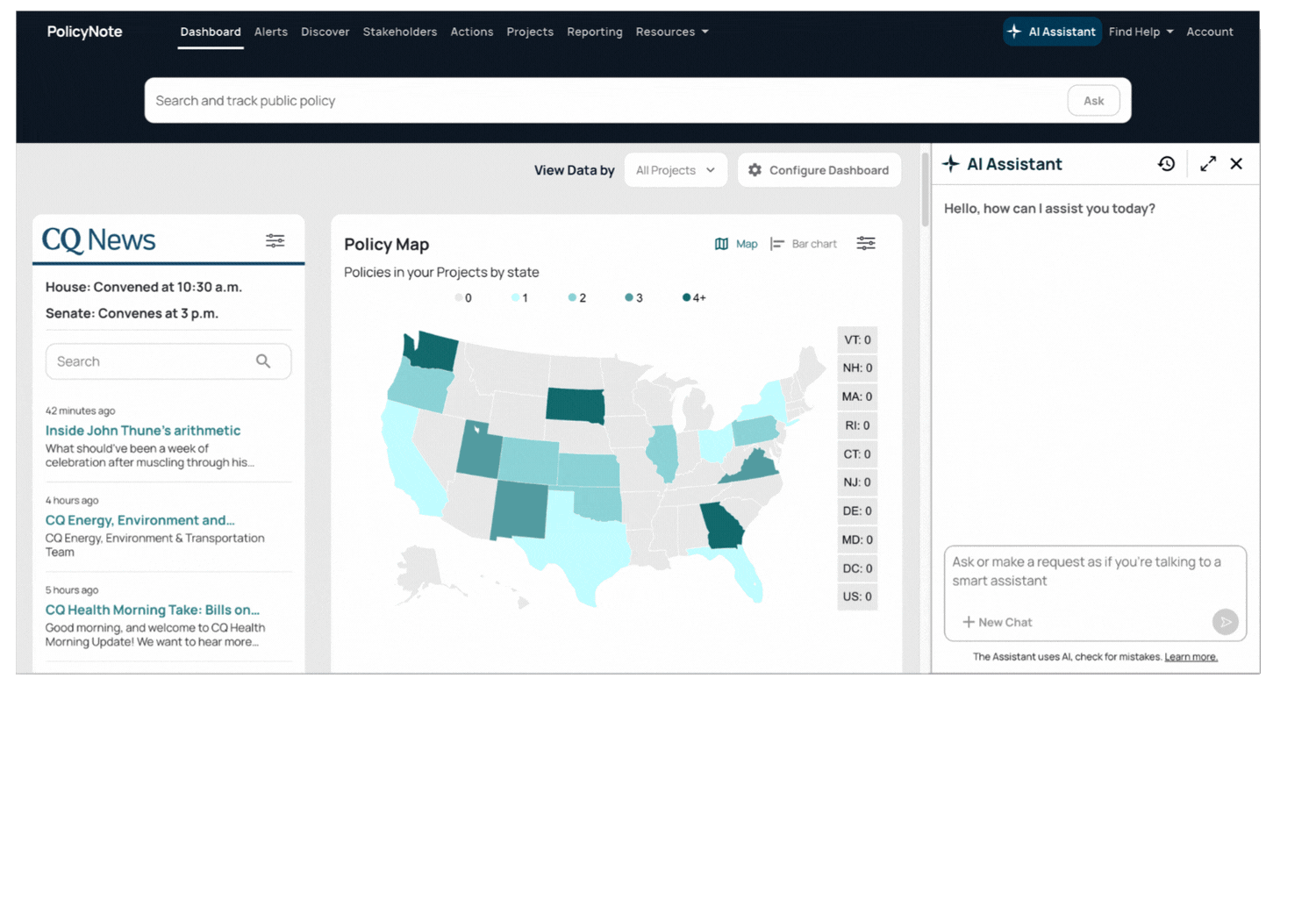Expand the AI Assistant panel to full size
The image size is (1316, 921).
coord(1208,164)
